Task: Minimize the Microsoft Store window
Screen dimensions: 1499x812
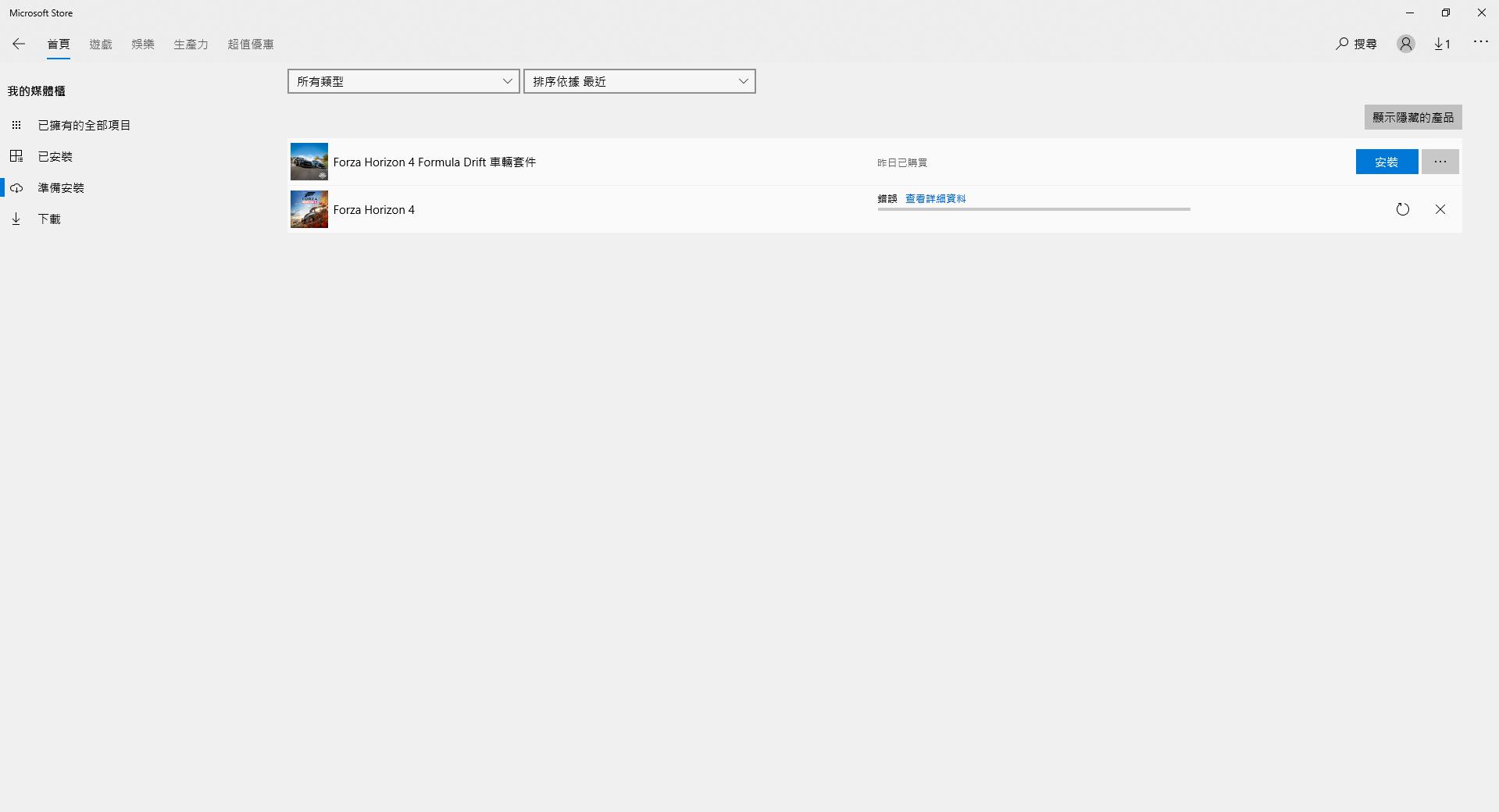Action: [x=1410, y=12]
